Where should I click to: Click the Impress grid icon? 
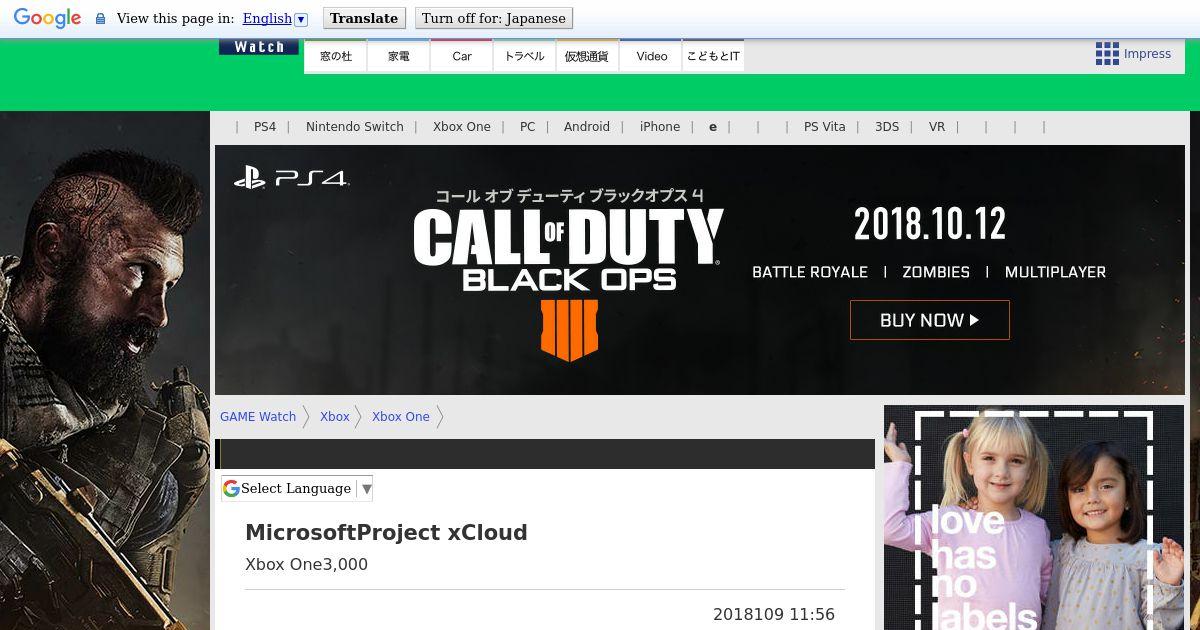click(1107, 54)
